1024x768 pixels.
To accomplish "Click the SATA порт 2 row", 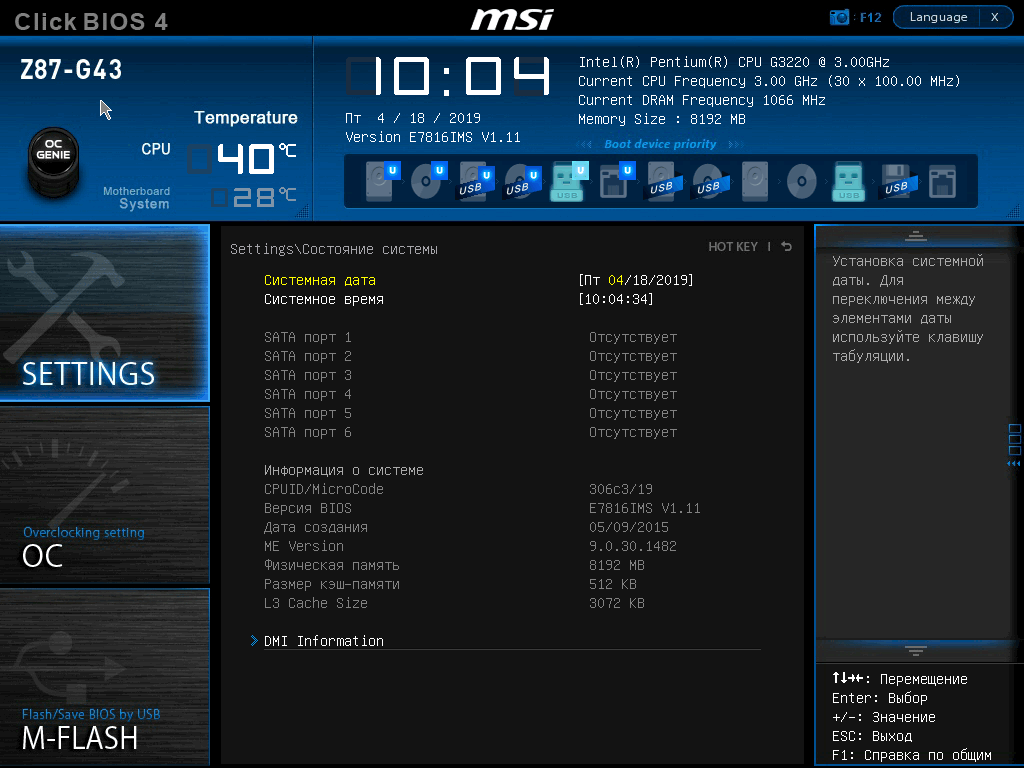I will coord(471,356).
